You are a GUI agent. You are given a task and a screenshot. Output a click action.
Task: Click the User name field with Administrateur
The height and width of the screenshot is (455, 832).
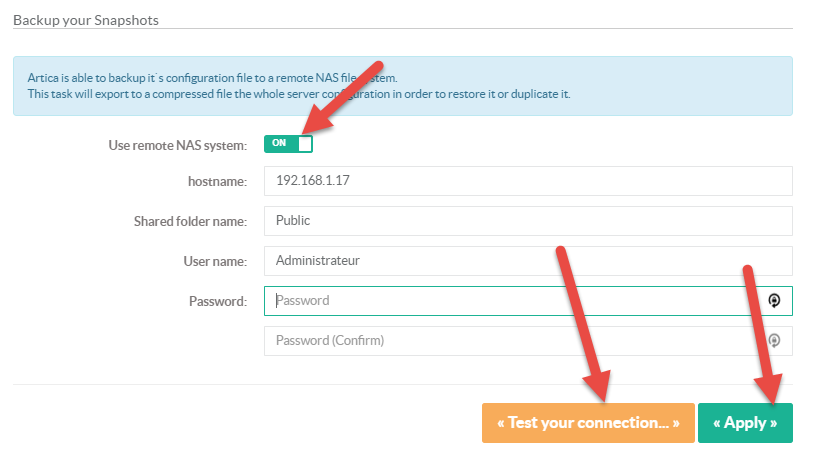pos(528,261)
